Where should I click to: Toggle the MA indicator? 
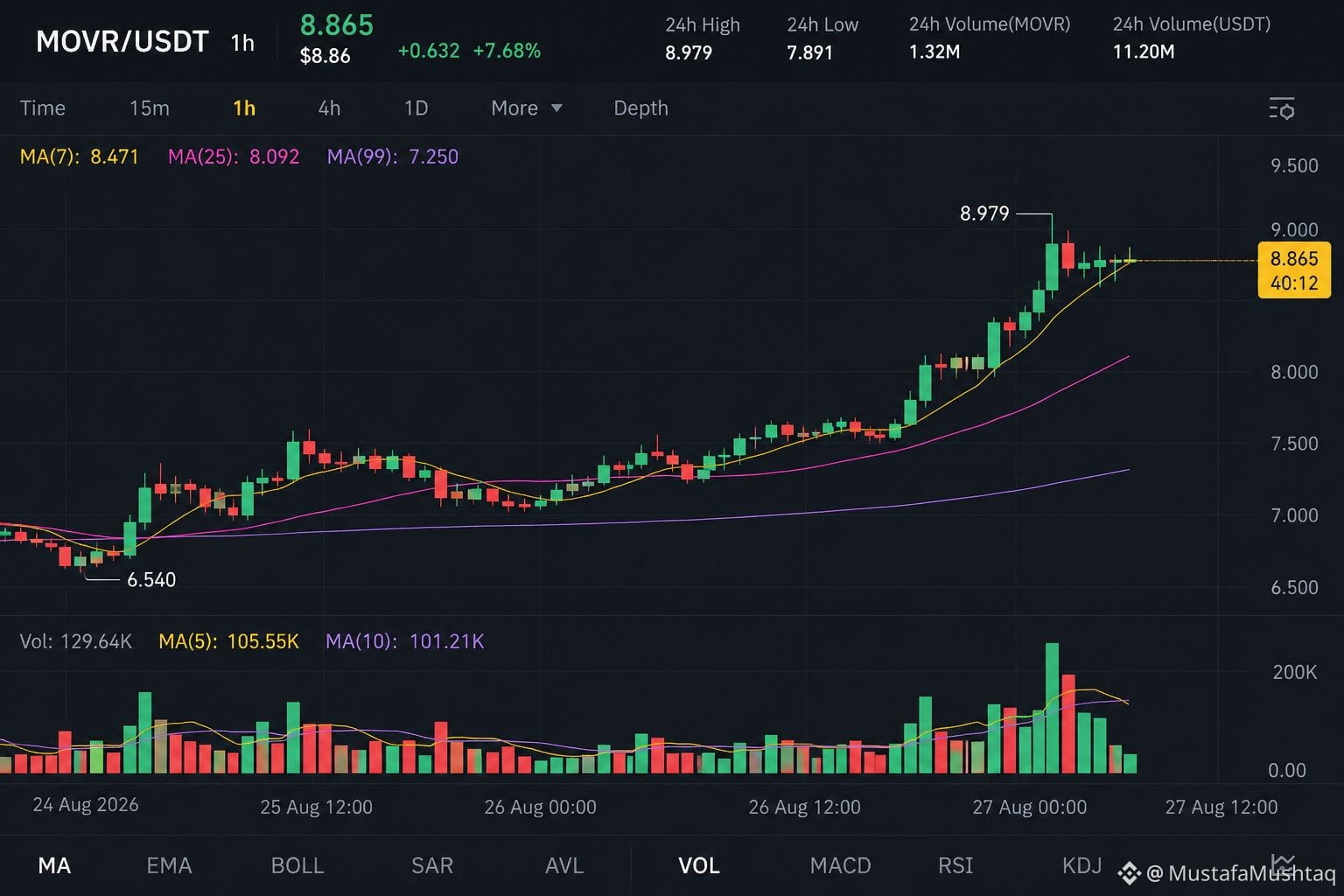(54, 865)
